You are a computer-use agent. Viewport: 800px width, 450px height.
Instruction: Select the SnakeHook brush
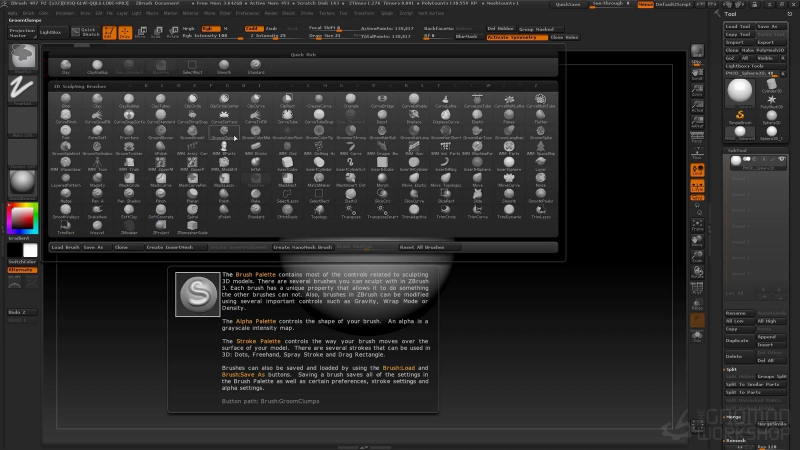[97, 211]
